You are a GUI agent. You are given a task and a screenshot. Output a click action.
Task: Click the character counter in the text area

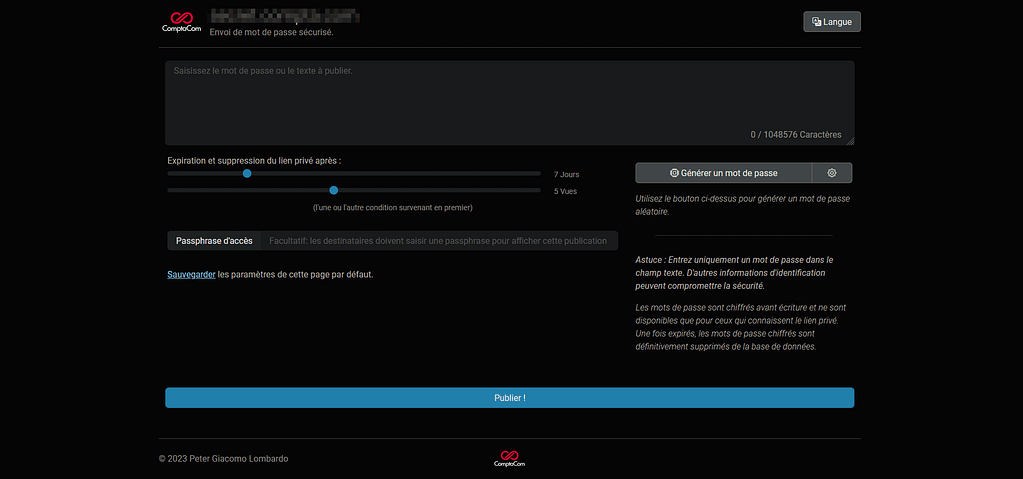[796, 134]
